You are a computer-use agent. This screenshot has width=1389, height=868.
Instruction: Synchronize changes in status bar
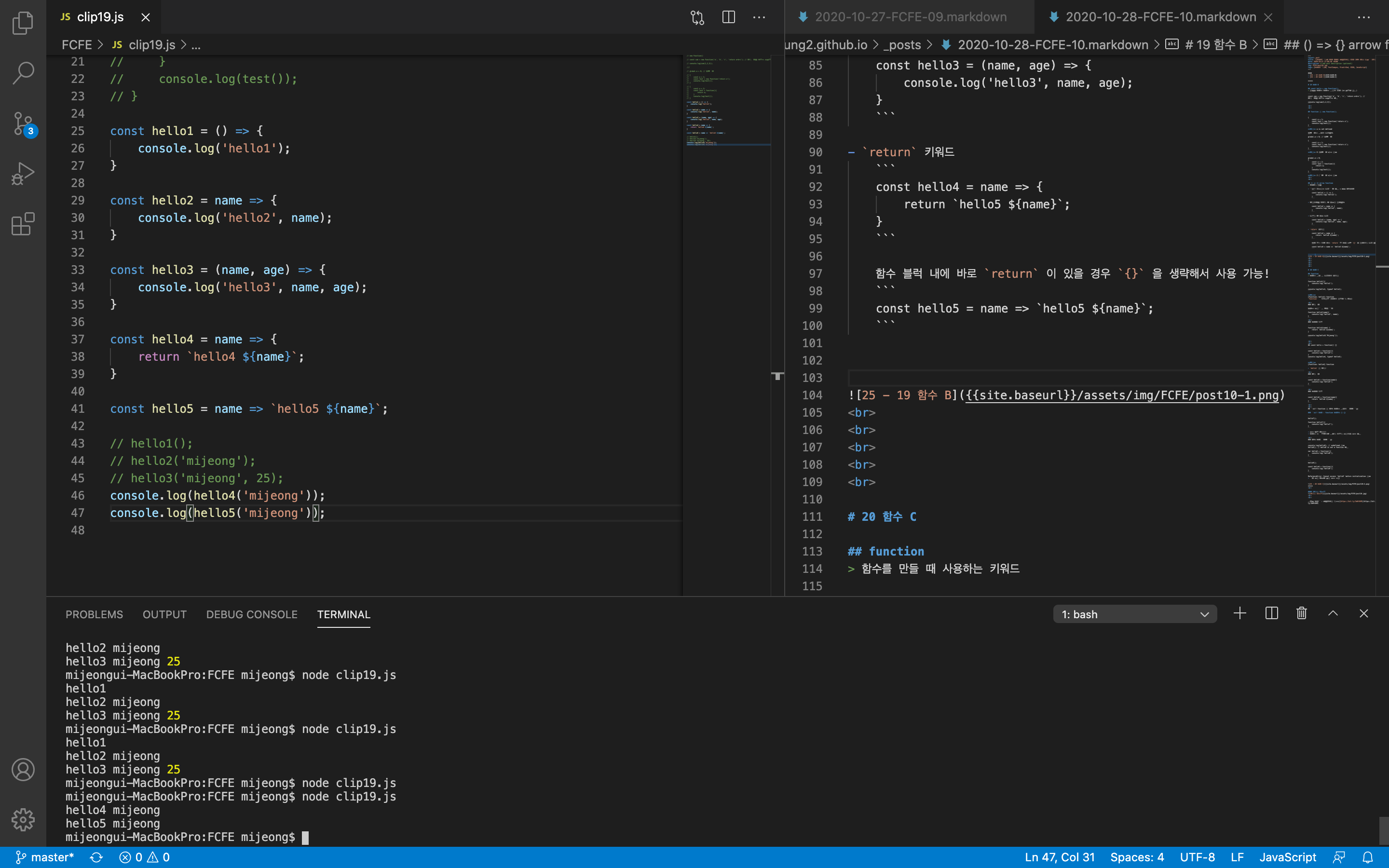96,857
